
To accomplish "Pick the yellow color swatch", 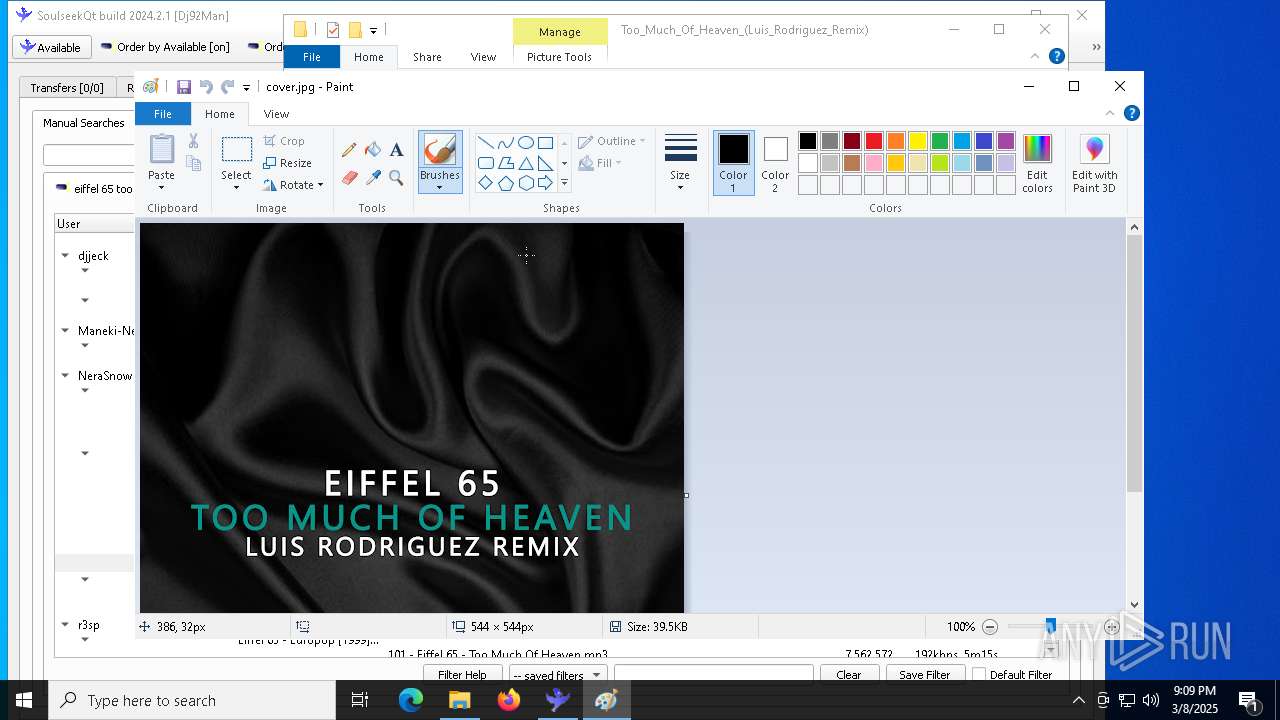I will [x=918, y=141].
